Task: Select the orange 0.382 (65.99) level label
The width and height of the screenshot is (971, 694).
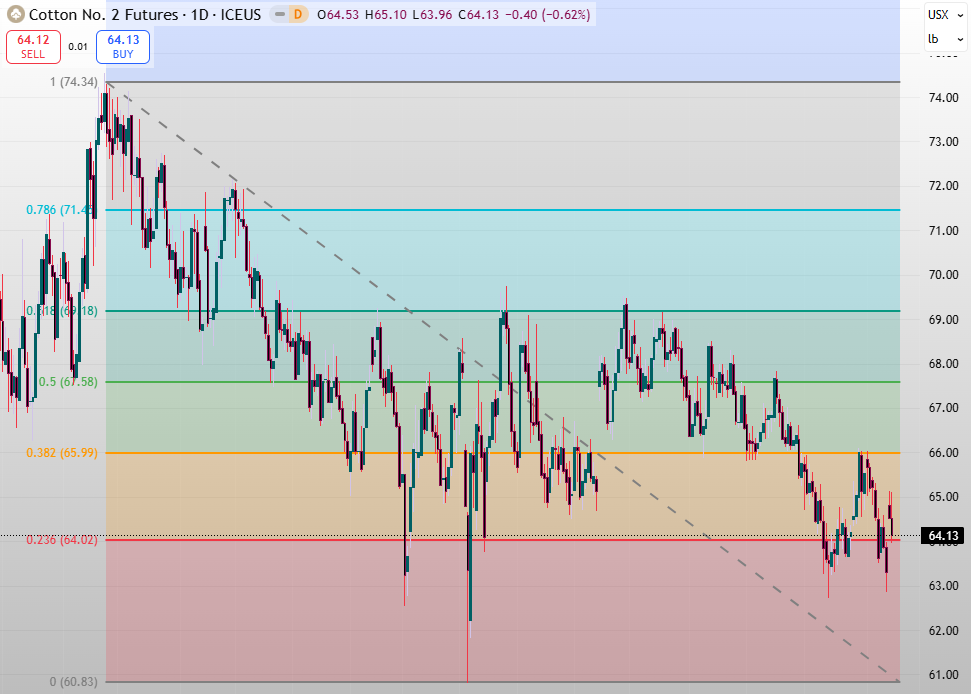Action: pyautogui.click(x=61, y=453)
